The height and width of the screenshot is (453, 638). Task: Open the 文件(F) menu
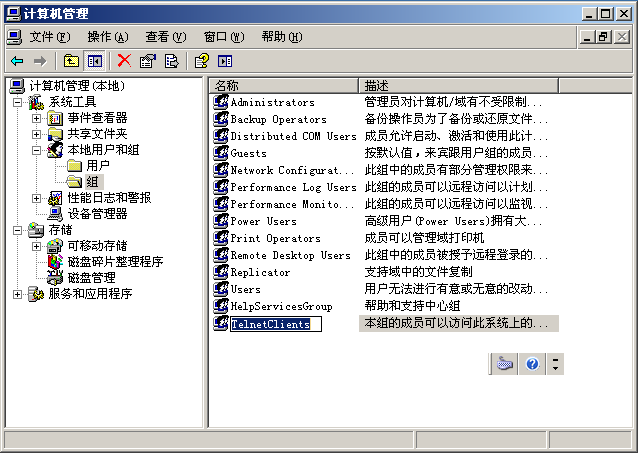click(50, 37)
